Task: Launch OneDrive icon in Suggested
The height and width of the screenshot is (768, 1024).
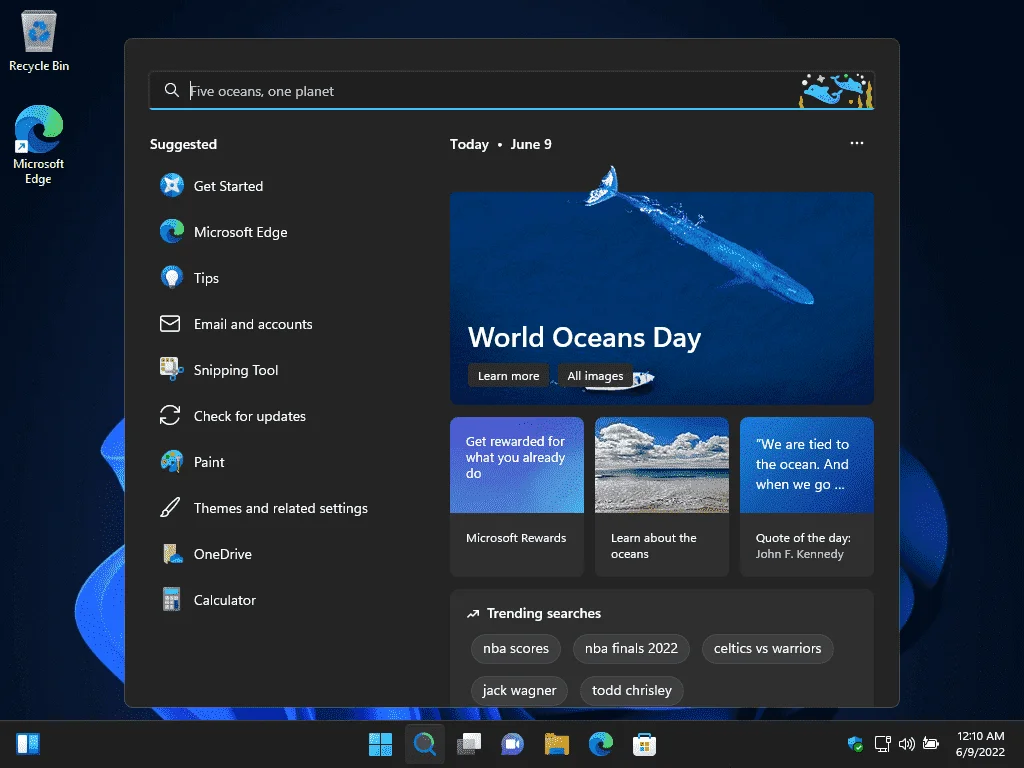Action: click(x=172, y=554)
